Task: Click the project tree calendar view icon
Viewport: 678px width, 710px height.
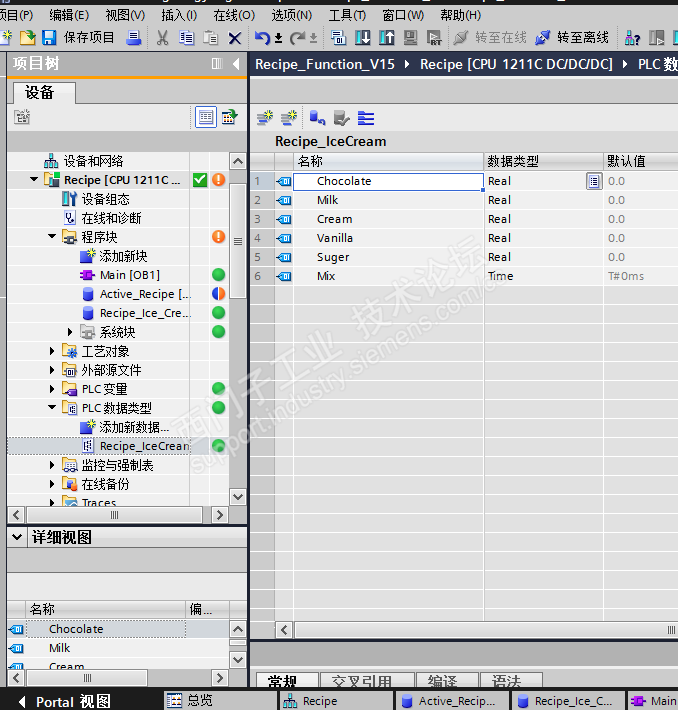Action: pyautogui.click(x=230, y=117)
